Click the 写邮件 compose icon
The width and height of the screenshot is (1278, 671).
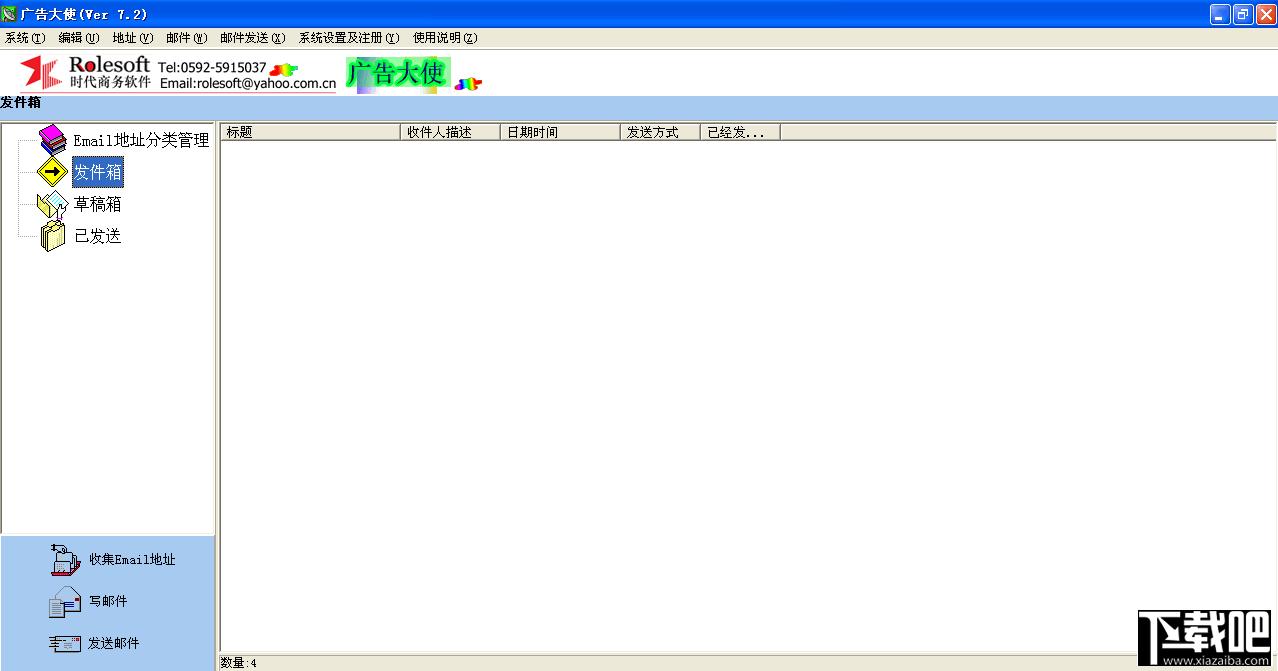point(65,601)
